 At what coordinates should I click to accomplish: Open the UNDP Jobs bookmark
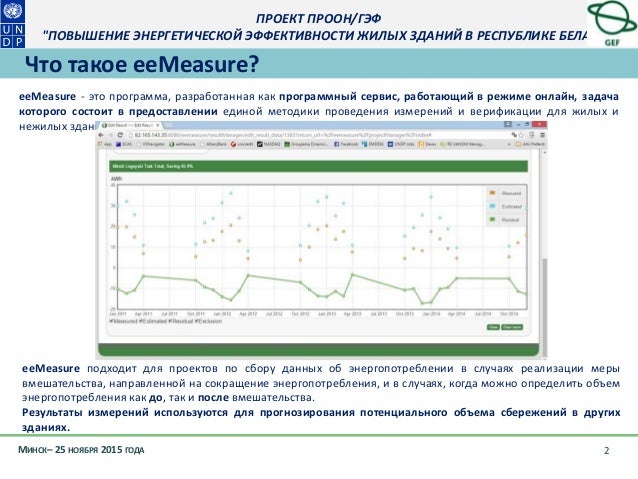coord(401,144)
